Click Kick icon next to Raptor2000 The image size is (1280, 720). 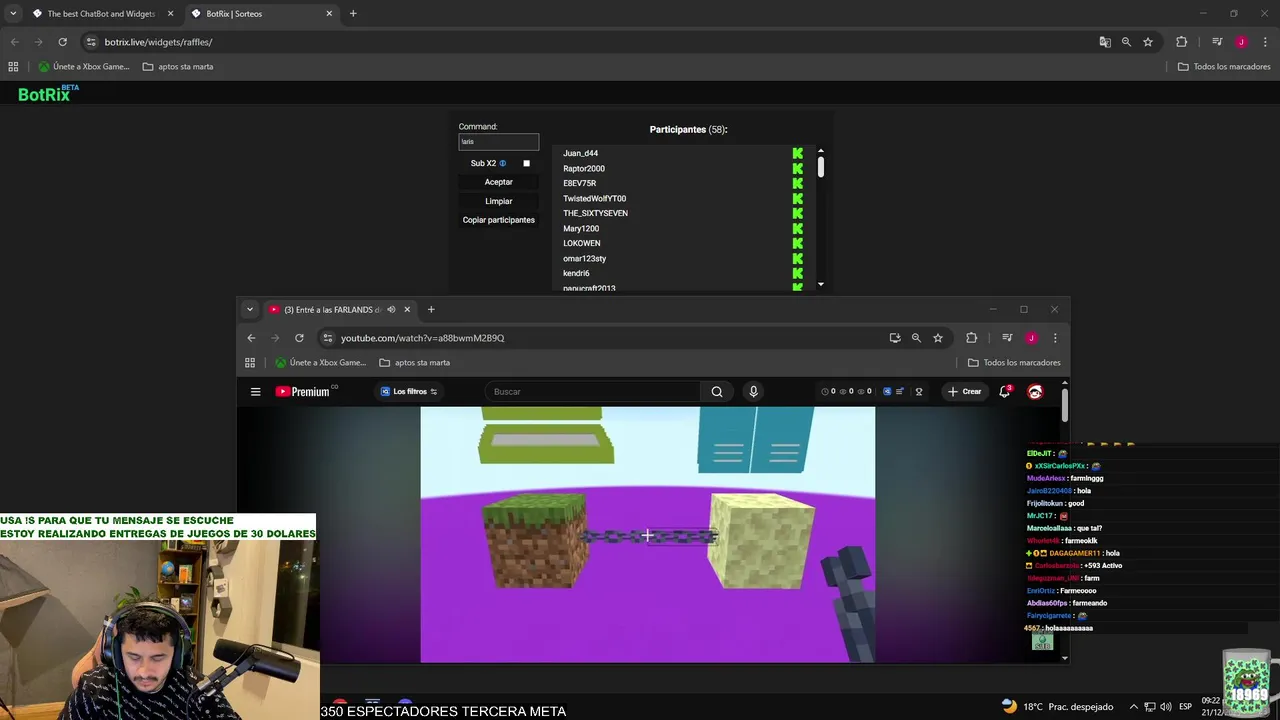tap(797, 168)
